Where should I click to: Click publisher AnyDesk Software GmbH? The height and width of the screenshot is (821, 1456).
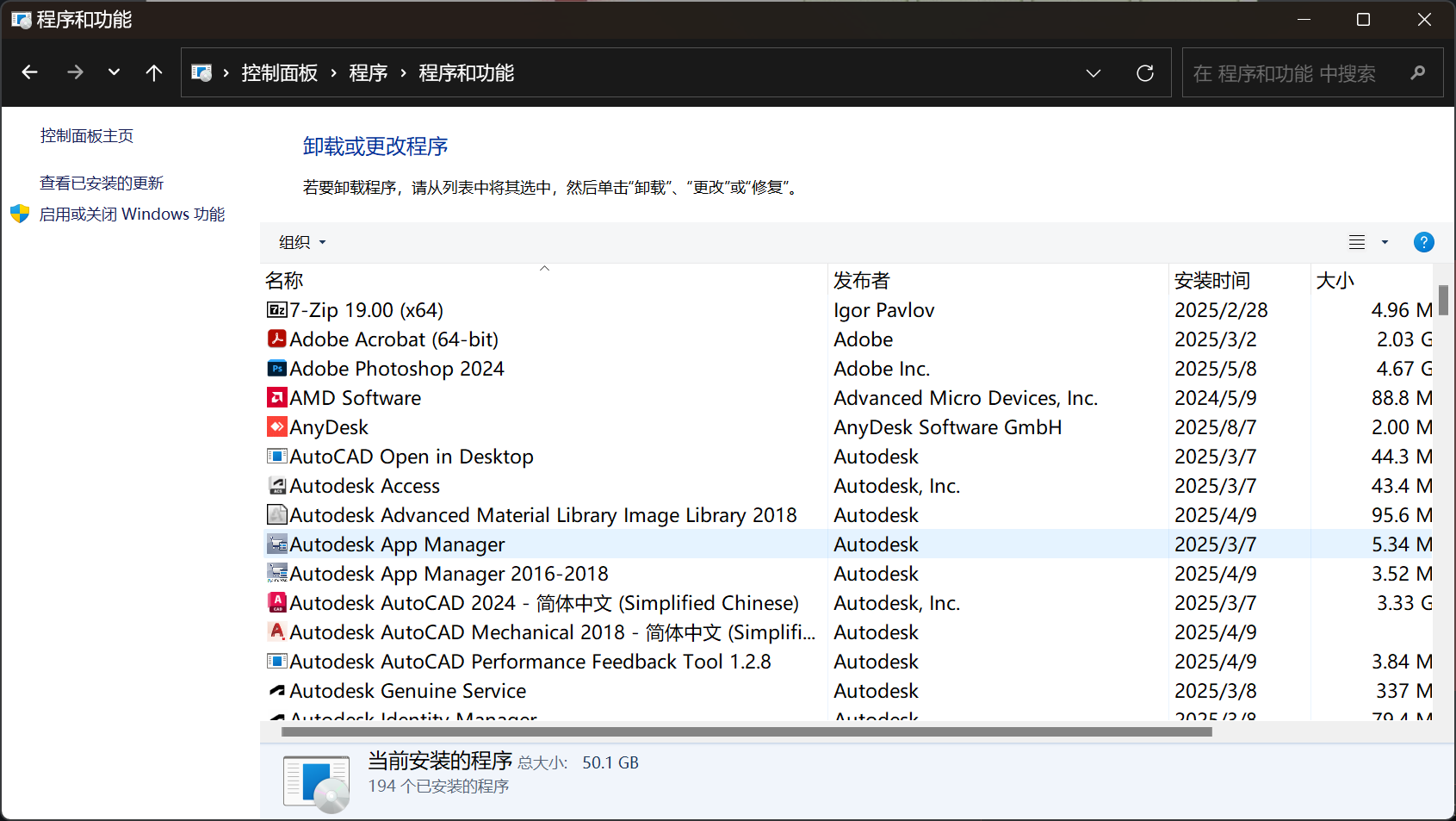(948, 427)
